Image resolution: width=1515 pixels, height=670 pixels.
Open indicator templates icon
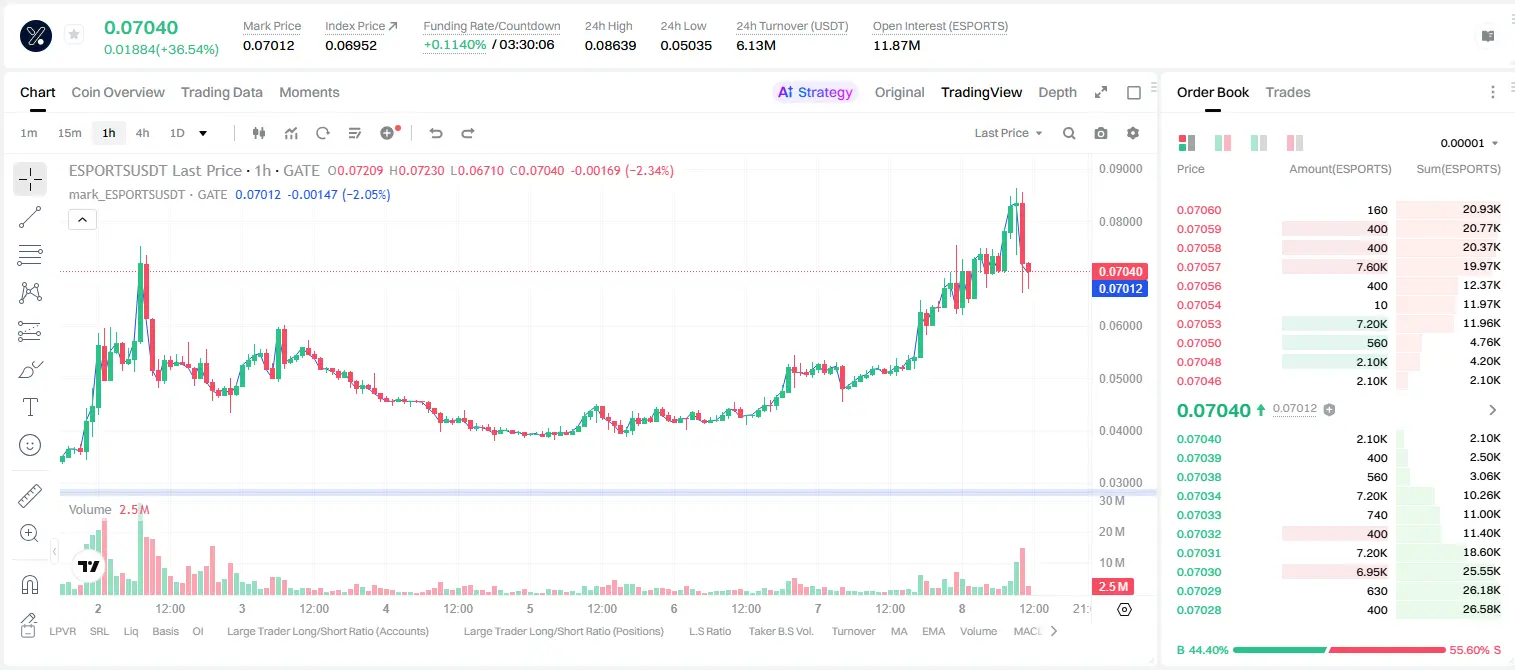pyautogui.click(x=355, y=133)
